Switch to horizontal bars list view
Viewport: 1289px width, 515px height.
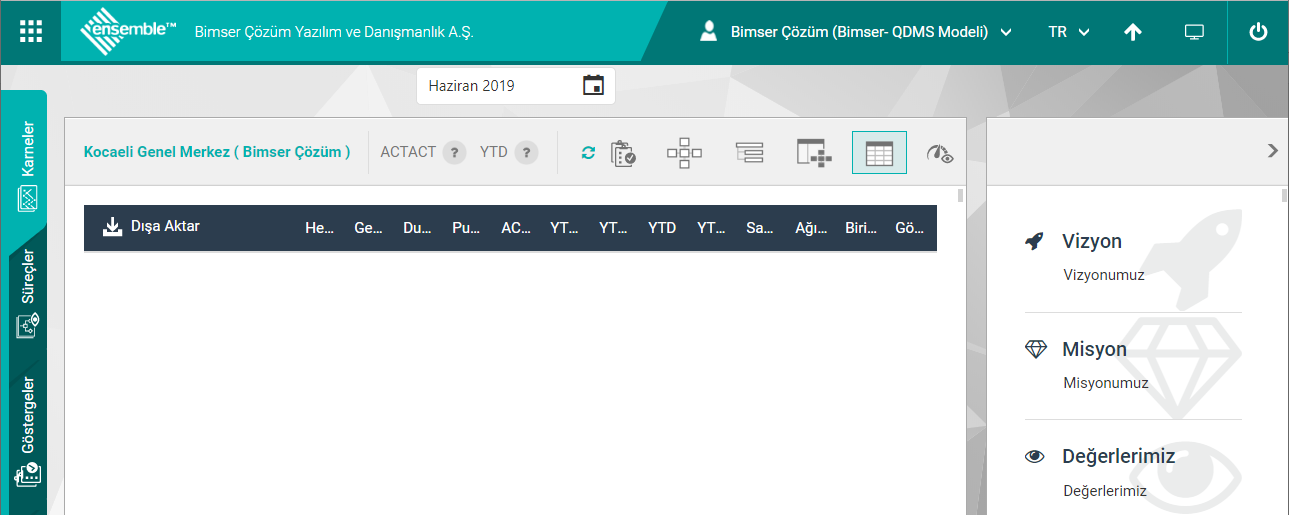(749, 153)
